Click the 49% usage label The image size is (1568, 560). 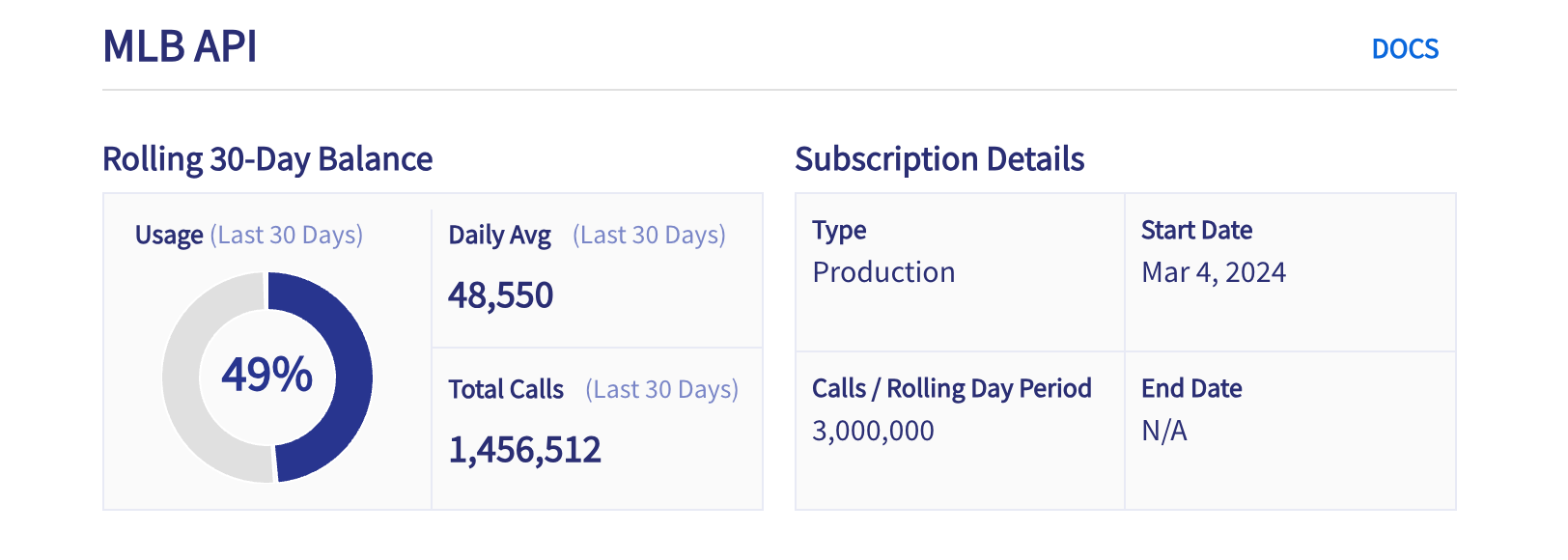266,375
